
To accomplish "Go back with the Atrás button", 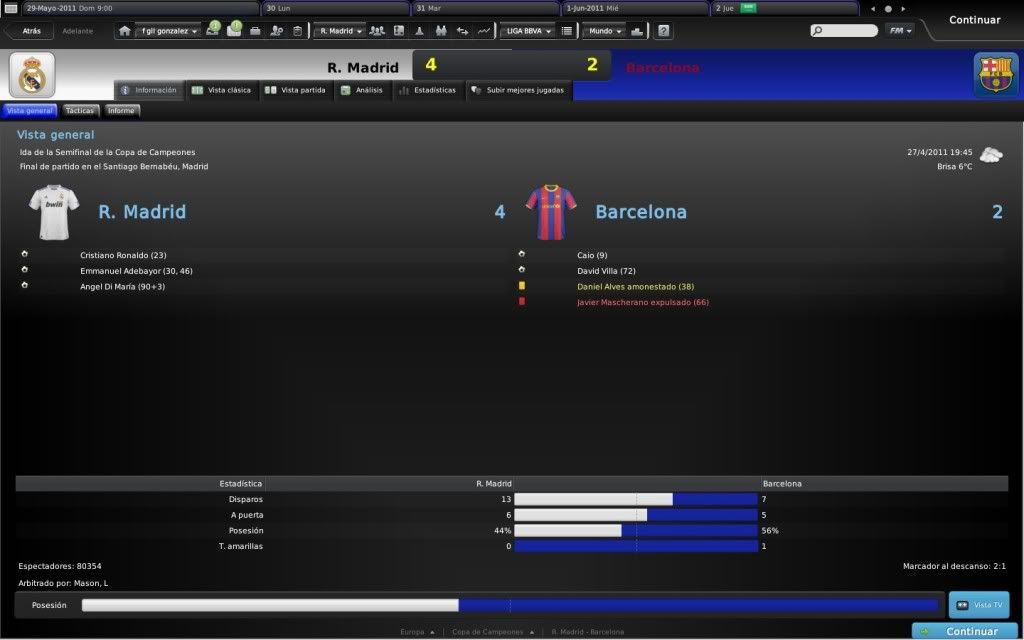I will click(28, 31).
